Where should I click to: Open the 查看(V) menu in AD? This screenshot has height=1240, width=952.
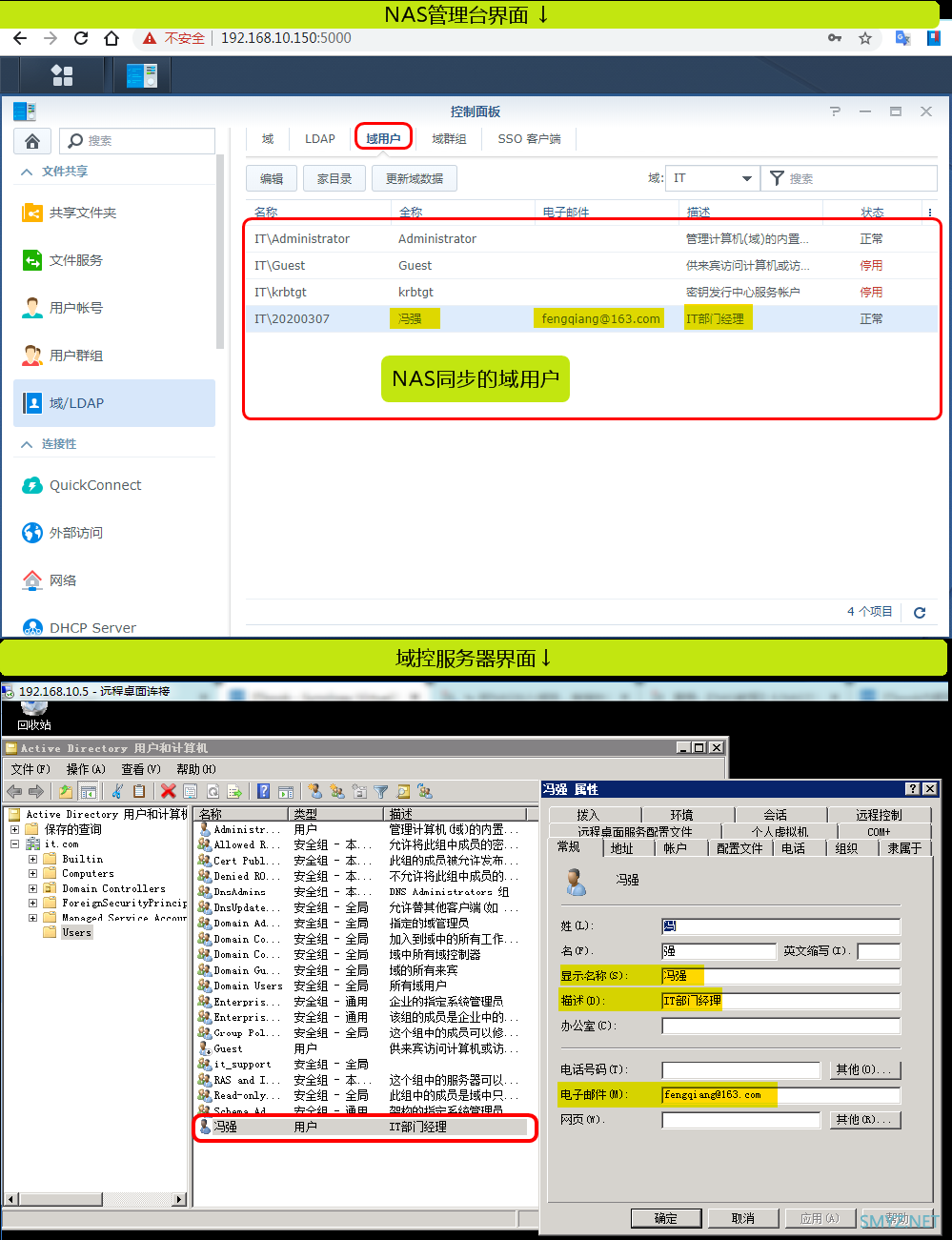tap(141, 769)
